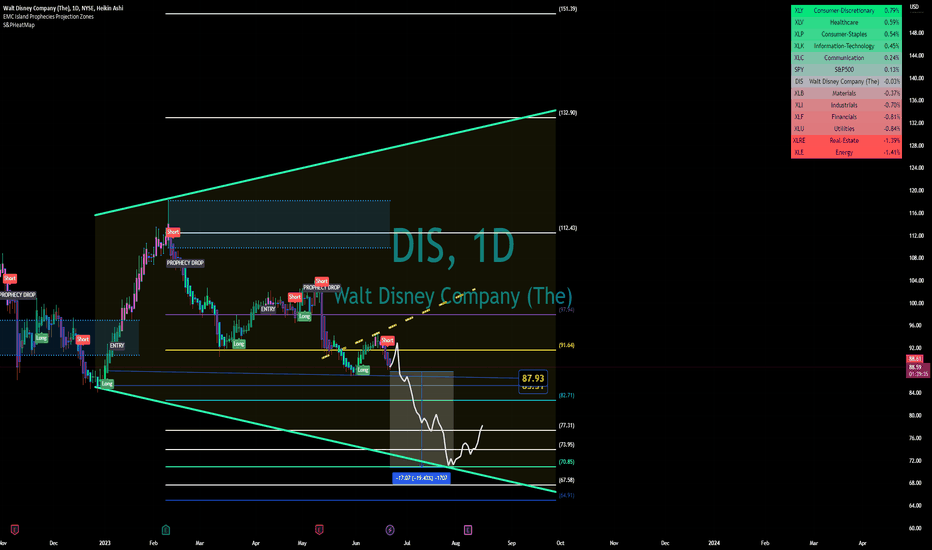Select the Short label beside the white projection line
Screen dimensions: 932x550
coord(387,340)
